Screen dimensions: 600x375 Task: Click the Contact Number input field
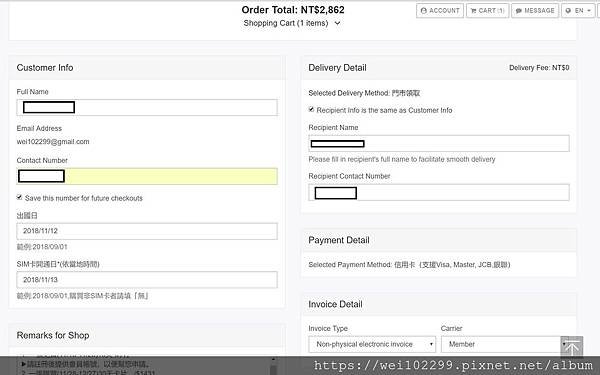click(147, 176)
